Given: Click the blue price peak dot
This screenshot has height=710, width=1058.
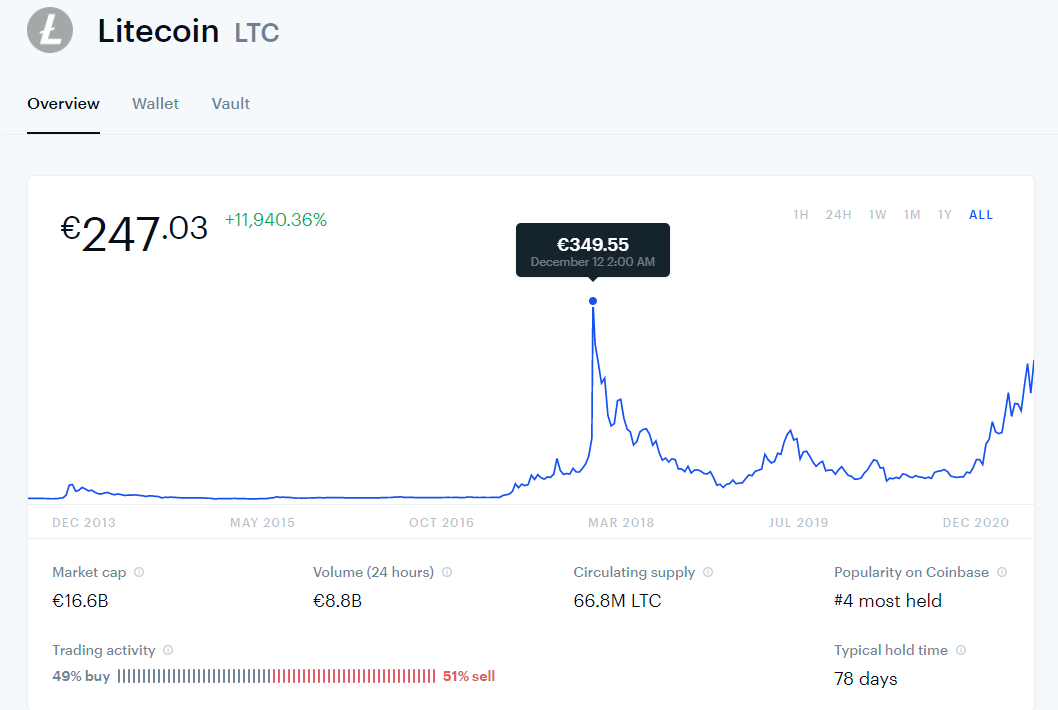Looking at the screenshot, I should coord(592,301).
